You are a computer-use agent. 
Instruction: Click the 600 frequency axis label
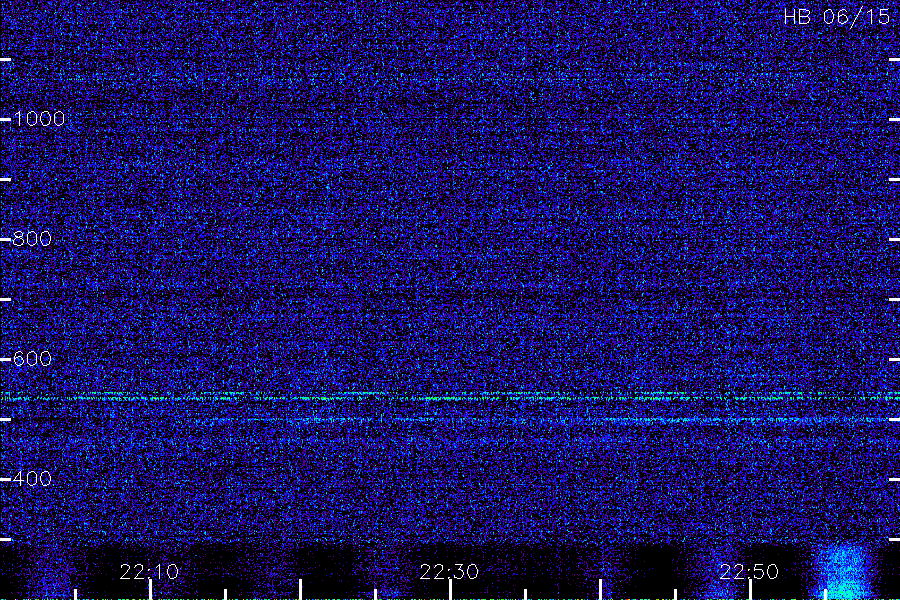click(32, 359)
